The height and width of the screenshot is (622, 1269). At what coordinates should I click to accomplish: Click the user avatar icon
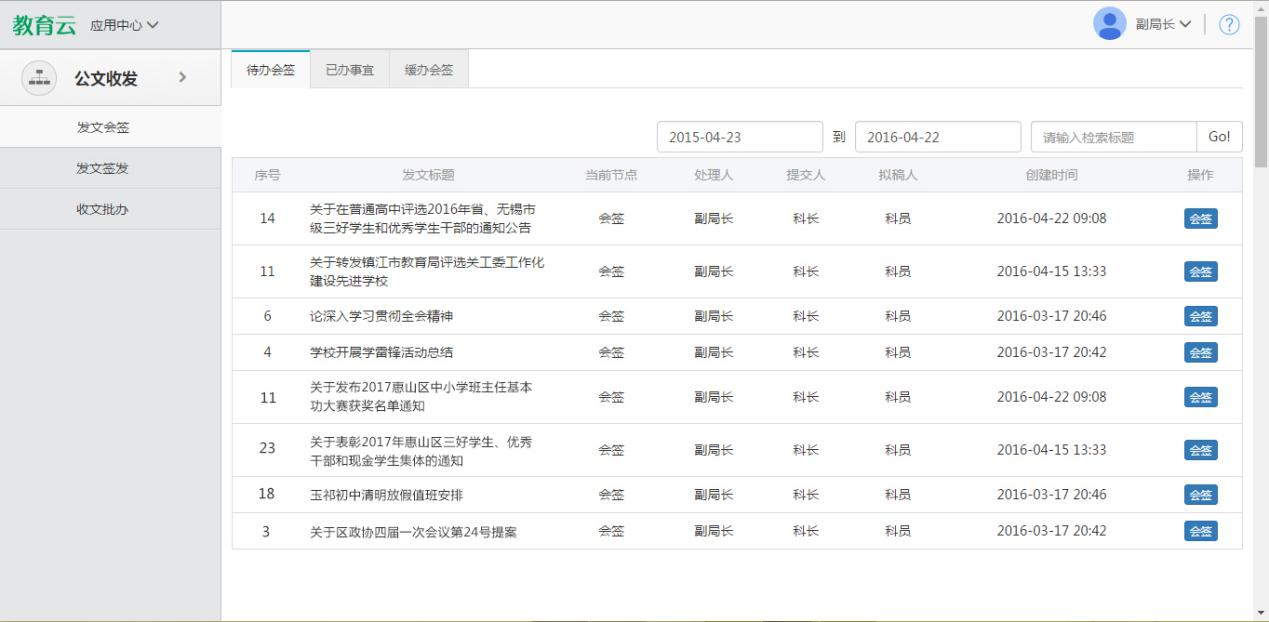tap(1109, 24)
